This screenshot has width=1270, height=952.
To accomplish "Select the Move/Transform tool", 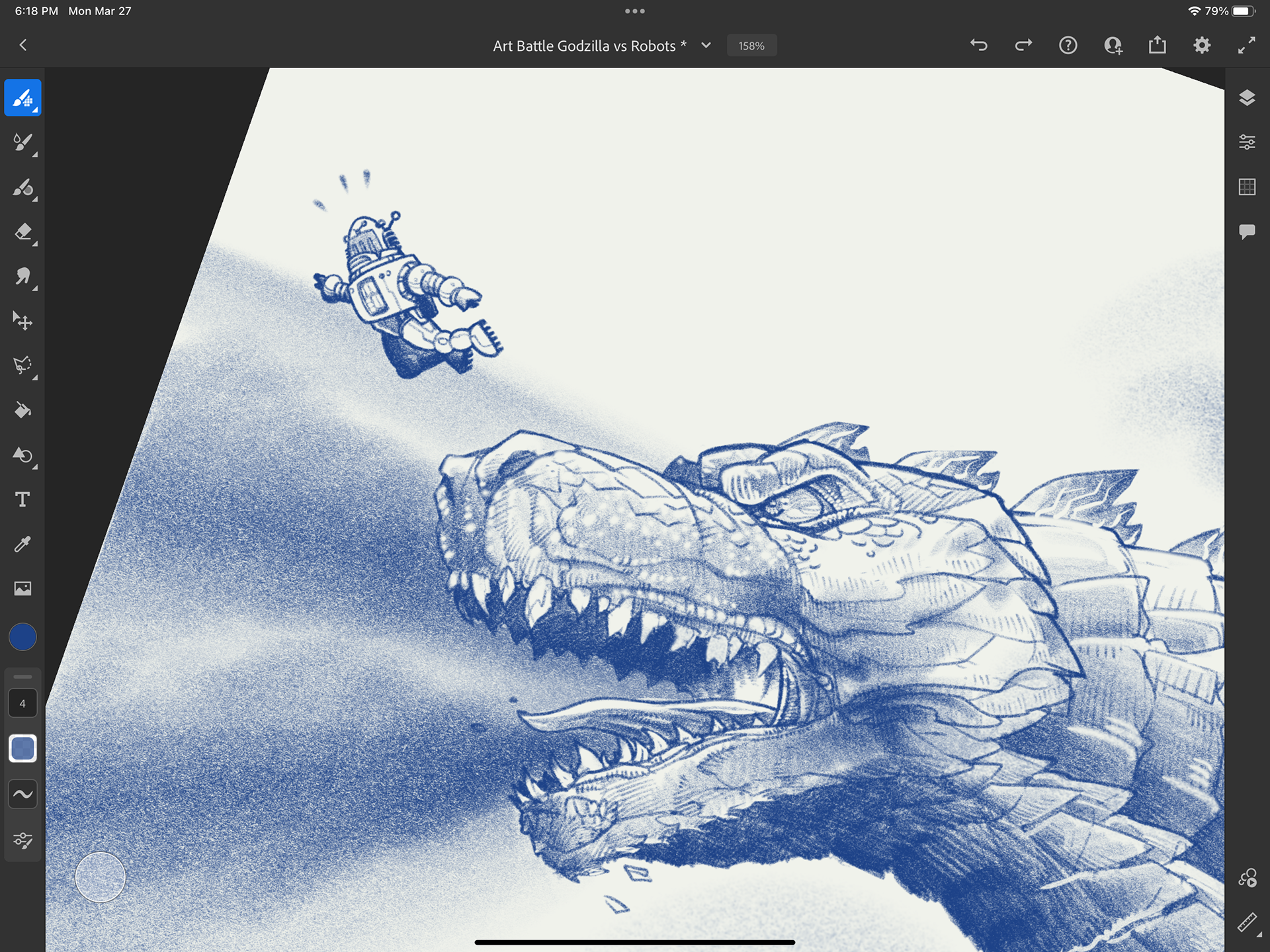I will pos(22,321).
